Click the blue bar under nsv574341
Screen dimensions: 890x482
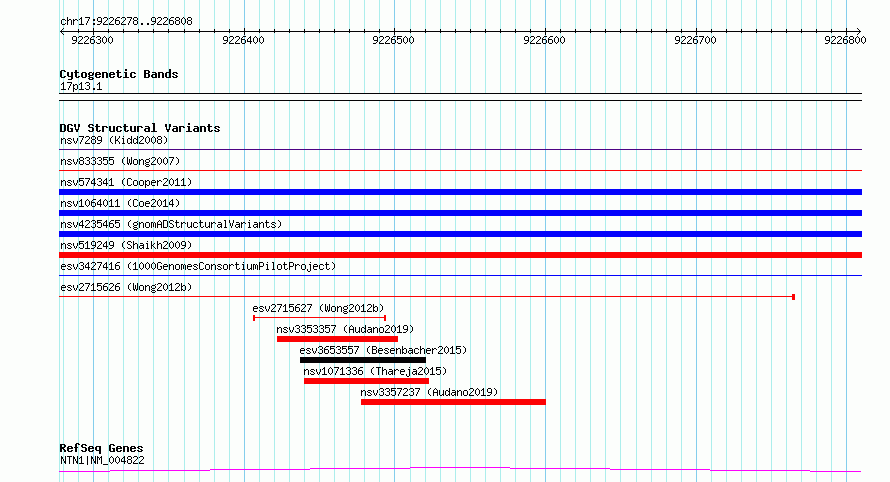(460, 192)
